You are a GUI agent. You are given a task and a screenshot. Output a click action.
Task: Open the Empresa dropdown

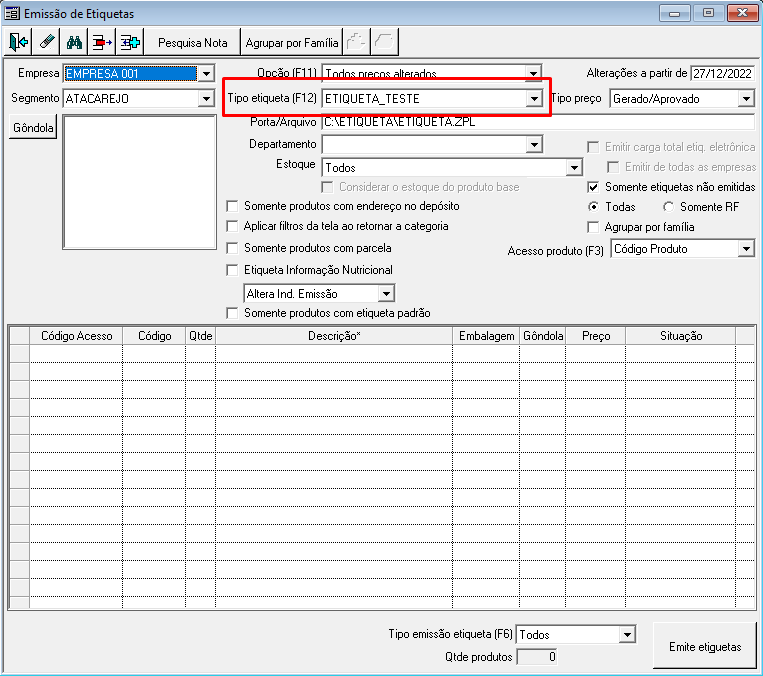pyautogui.click(x=206, y=73)
